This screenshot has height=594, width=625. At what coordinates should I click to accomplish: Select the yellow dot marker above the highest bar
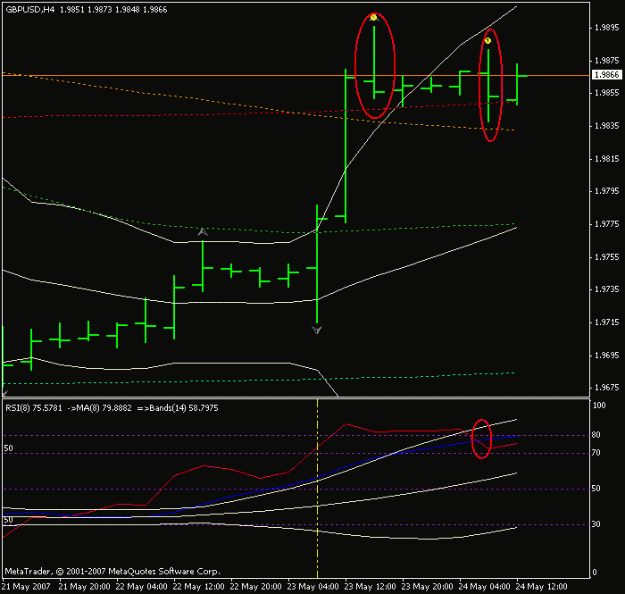[x=373, y=18]
